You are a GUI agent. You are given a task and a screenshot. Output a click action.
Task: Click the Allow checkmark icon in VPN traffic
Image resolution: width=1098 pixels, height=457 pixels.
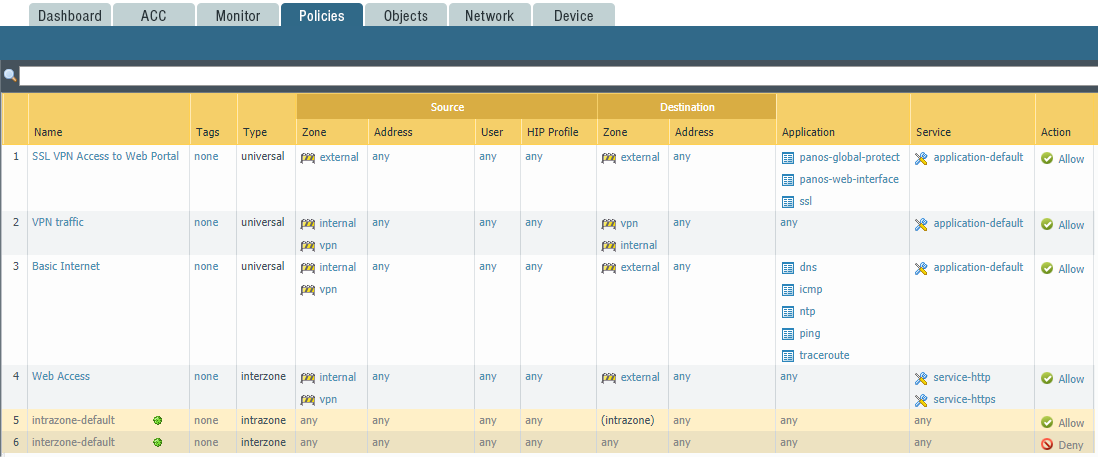click(x=1048, y=225)
